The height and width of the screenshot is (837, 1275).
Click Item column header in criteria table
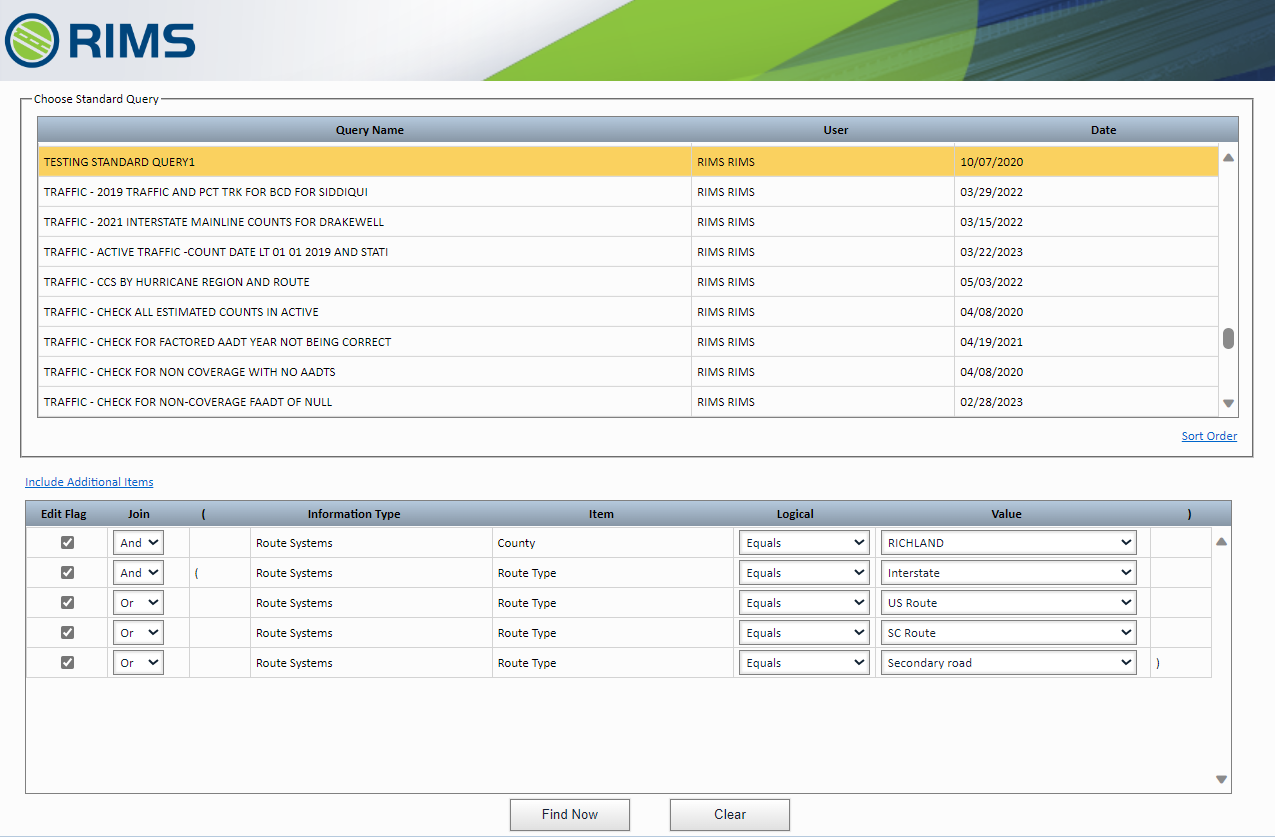(x=601, y=514)
